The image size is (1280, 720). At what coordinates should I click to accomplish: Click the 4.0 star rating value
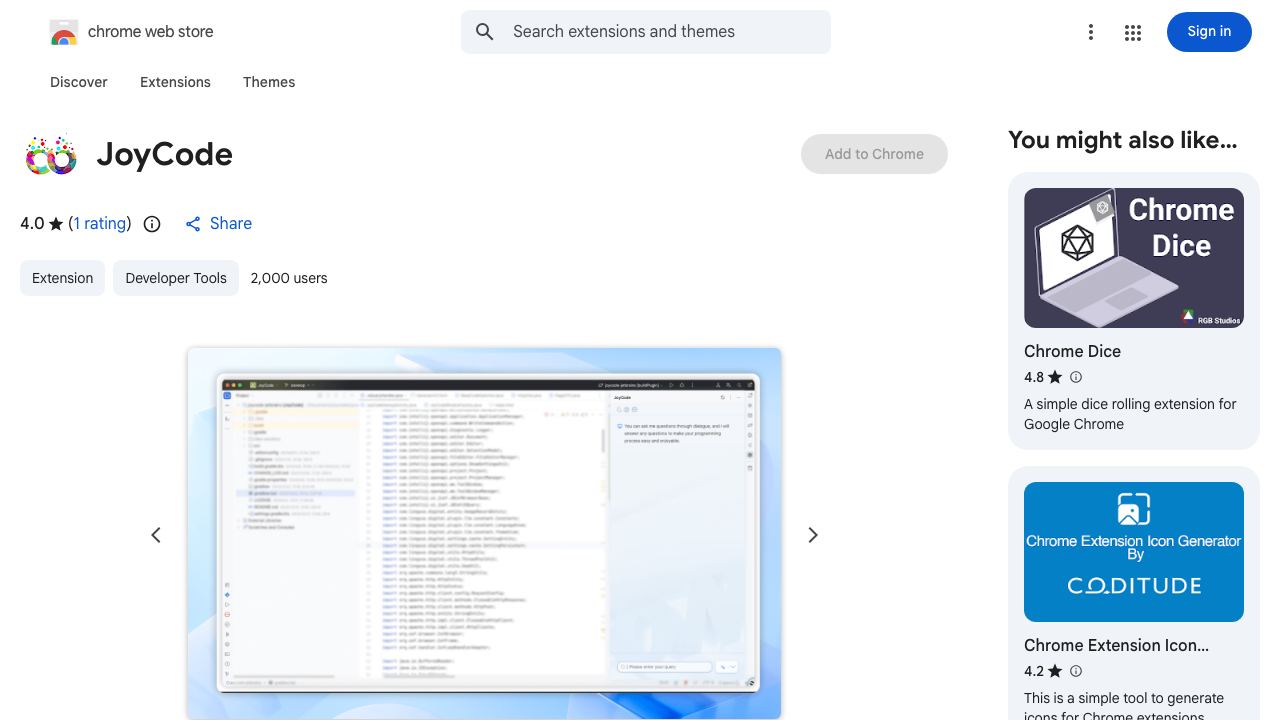[32, 224]
